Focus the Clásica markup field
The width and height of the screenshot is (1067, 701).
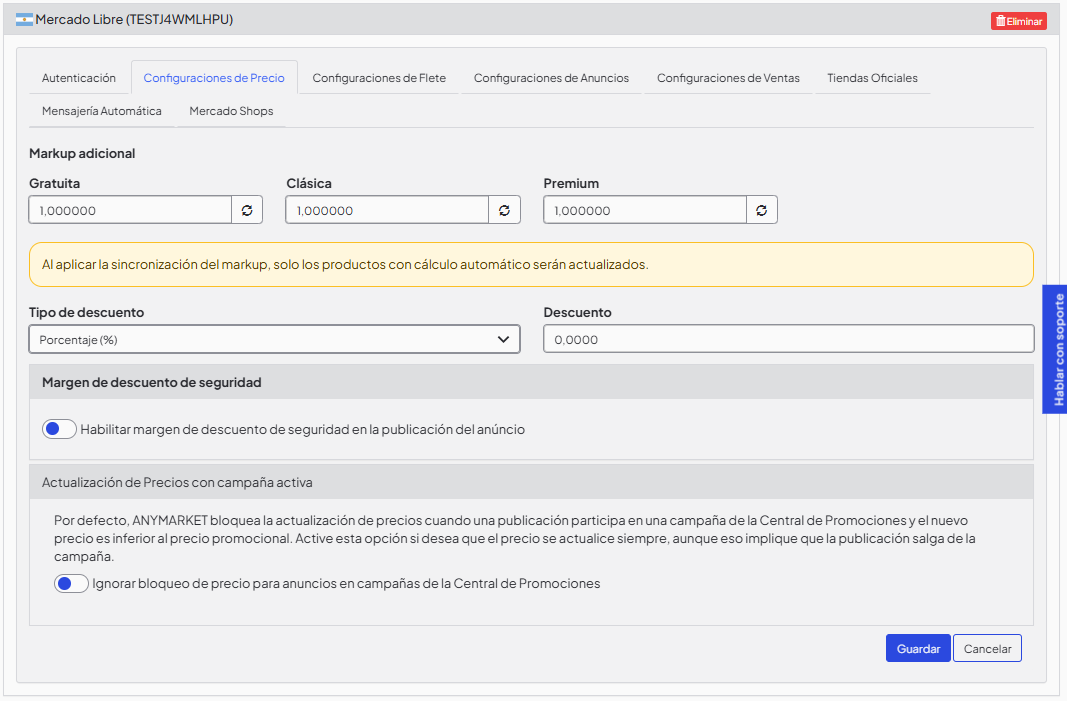(387, 210)
